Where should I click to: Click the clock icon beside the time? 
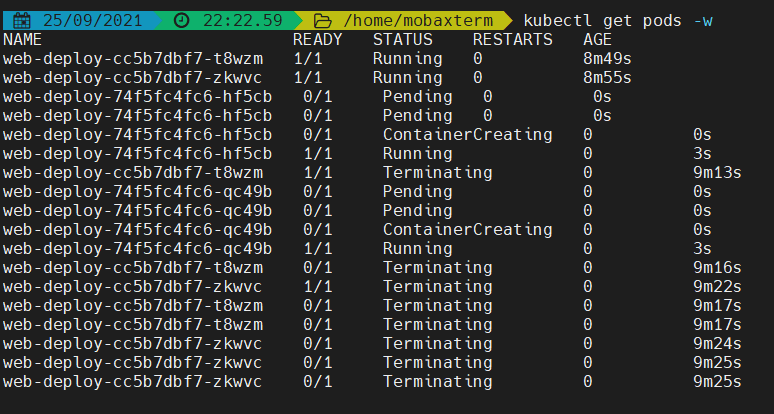tap(180, 20)
